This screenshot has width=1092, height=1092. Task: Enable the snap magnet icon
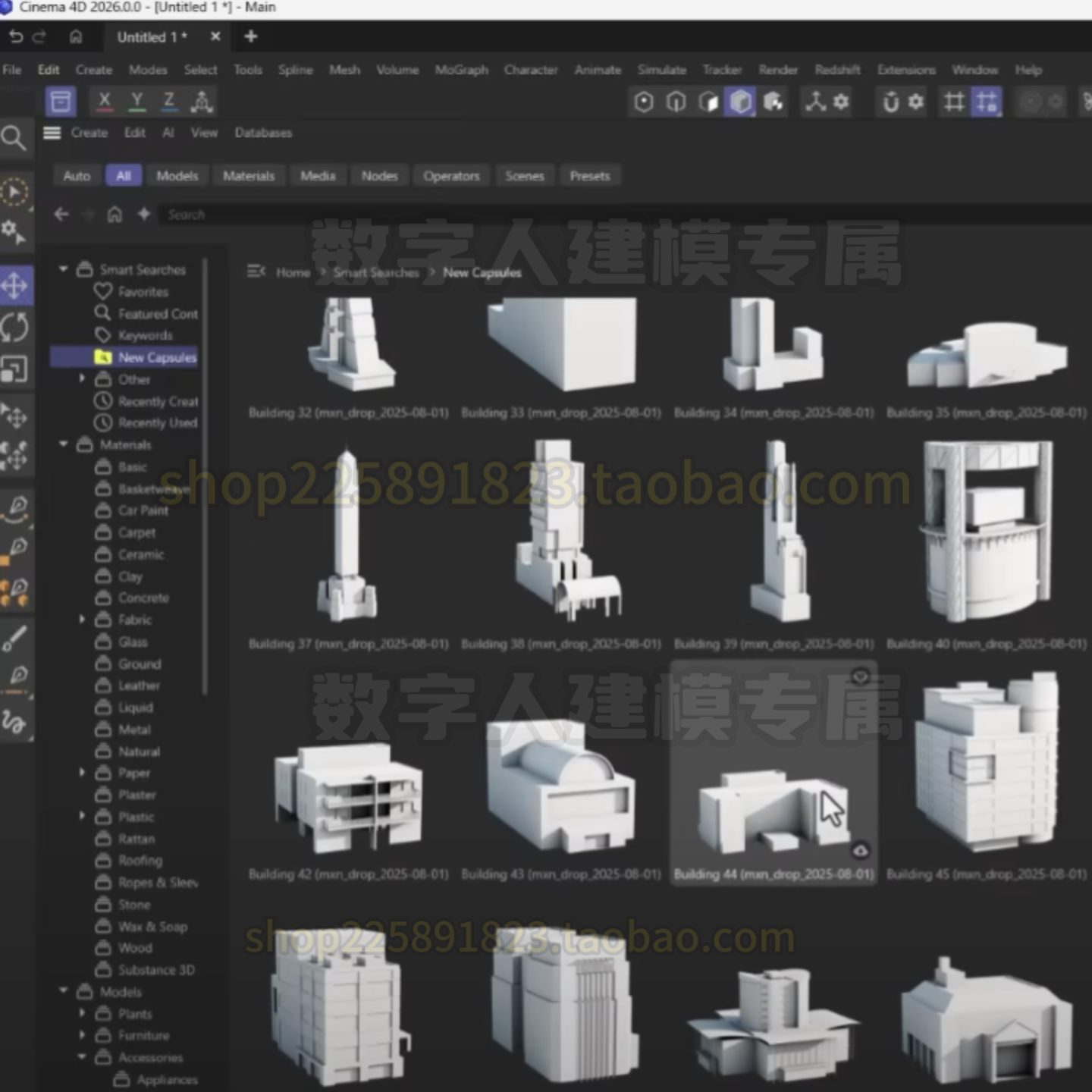point(891,102)
